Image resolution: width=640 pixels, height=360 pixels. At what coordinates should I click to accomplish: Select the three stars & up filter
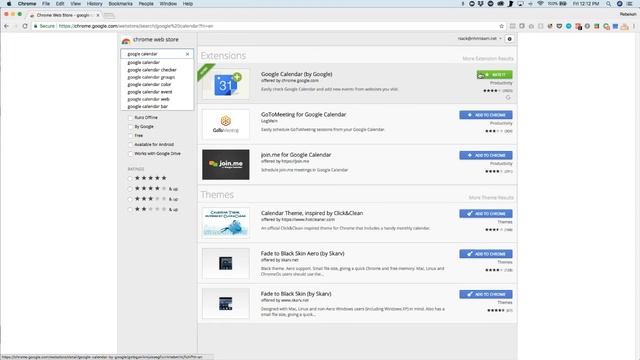[x=130, y=199]
